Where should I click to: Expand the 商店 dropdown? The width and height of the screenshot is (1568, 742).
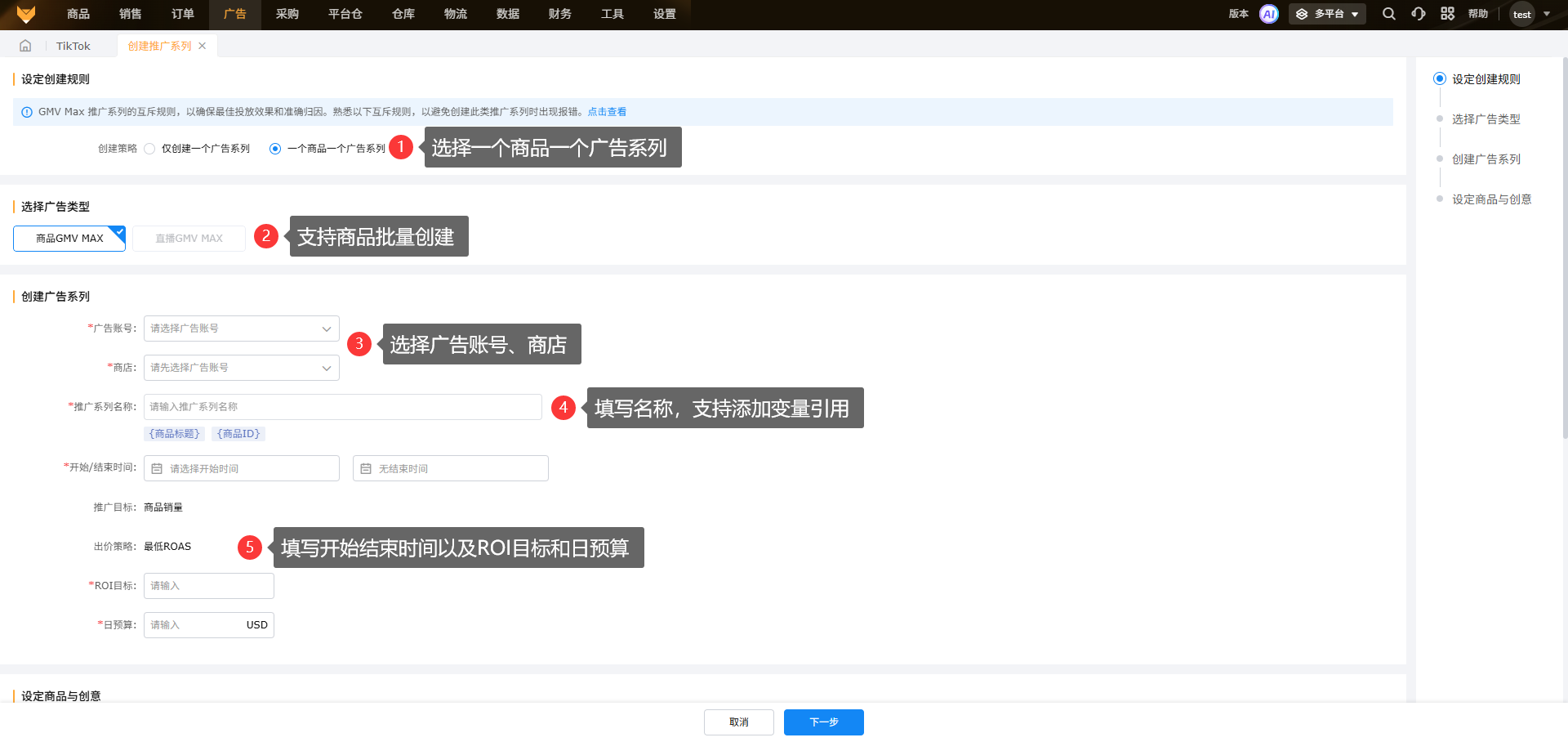pyautogui.click(x=241, y=368)
